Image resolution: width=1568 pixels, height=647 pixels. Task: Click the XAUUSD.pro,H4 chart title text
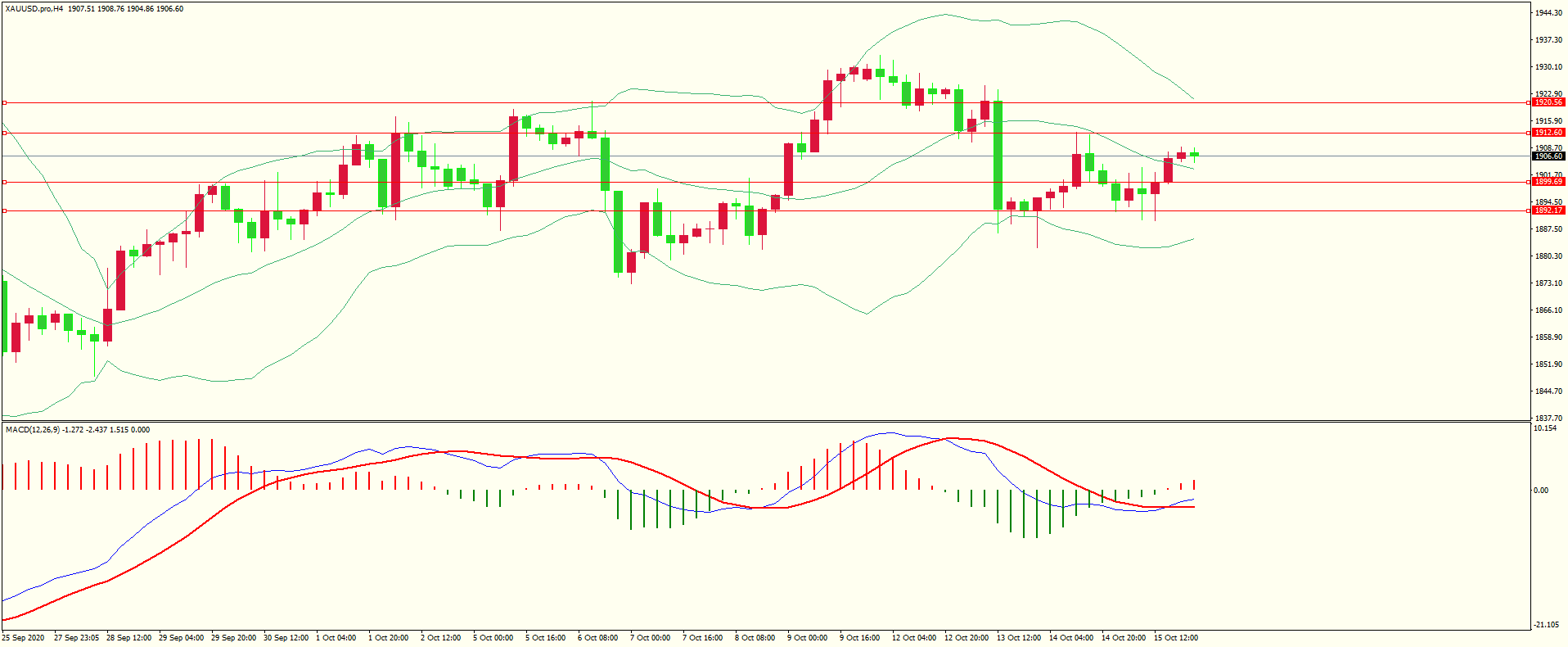coord(34,9)
